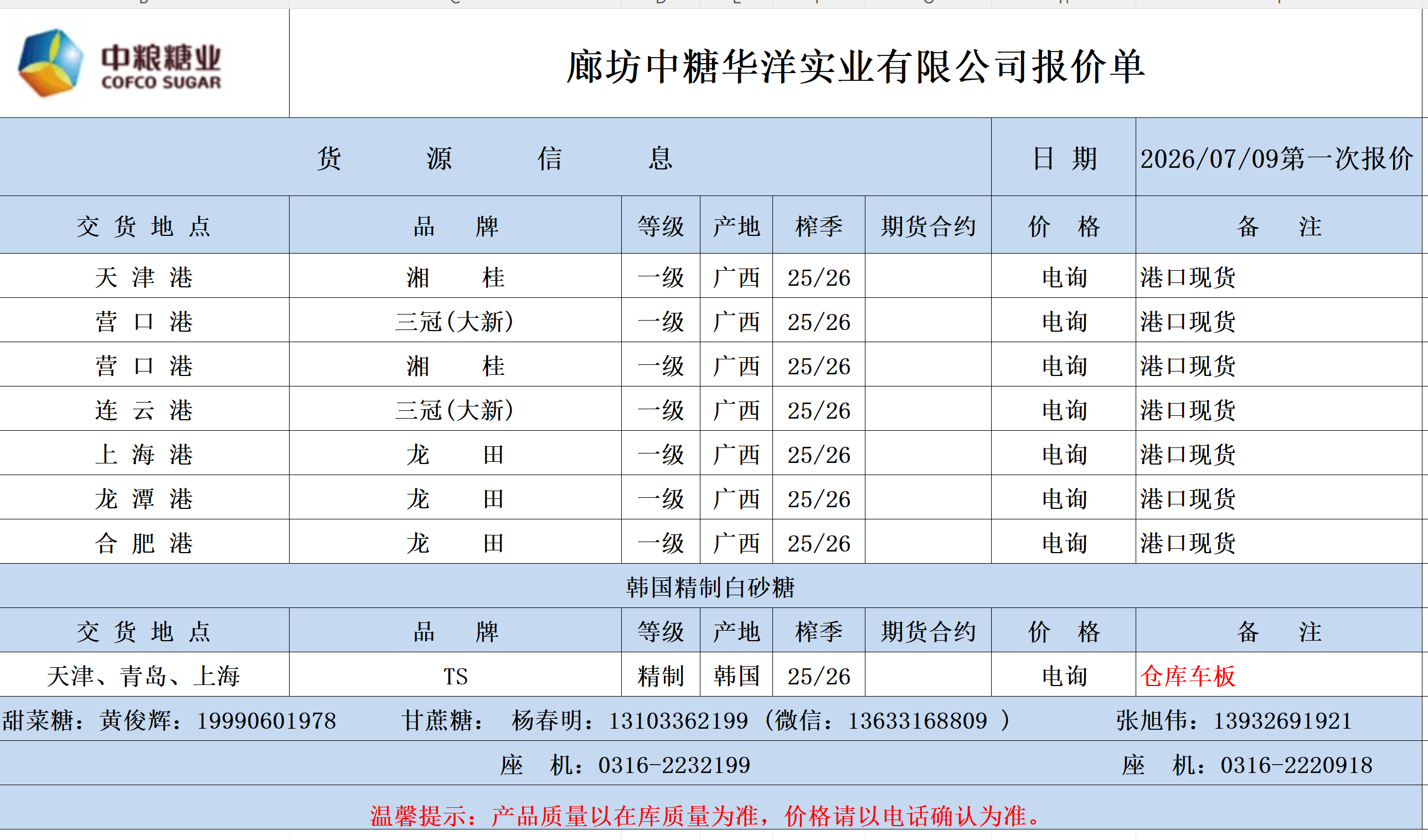Select 张旭伟's number 13932691921
Screen dimensions: 1428x840
tap(1283, 720)
